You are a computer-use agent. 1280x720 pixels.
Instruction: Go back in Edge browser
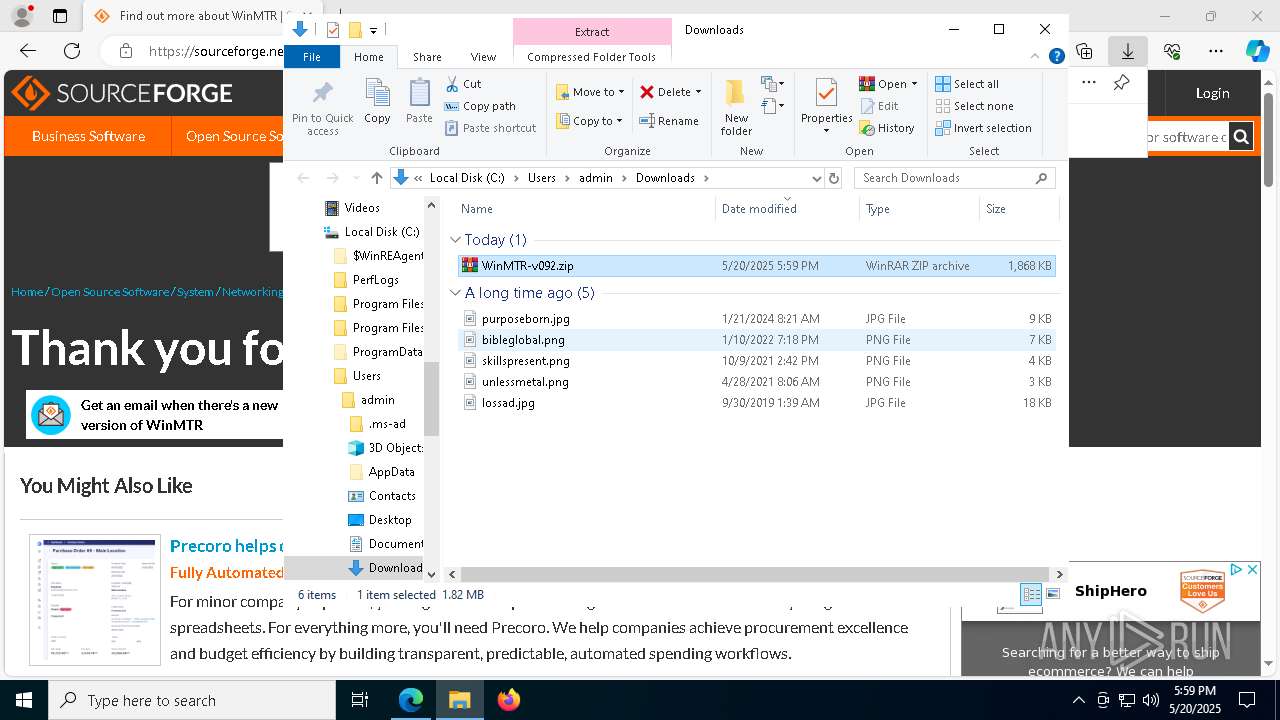tap(28, 51)
